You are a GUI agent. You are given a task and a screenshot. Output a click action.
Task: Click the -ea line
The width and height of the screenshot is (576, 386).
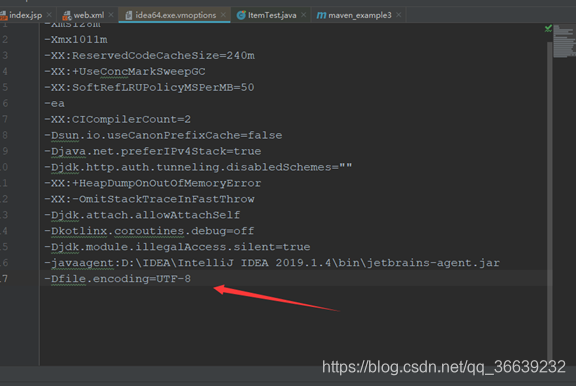point(54,104)
